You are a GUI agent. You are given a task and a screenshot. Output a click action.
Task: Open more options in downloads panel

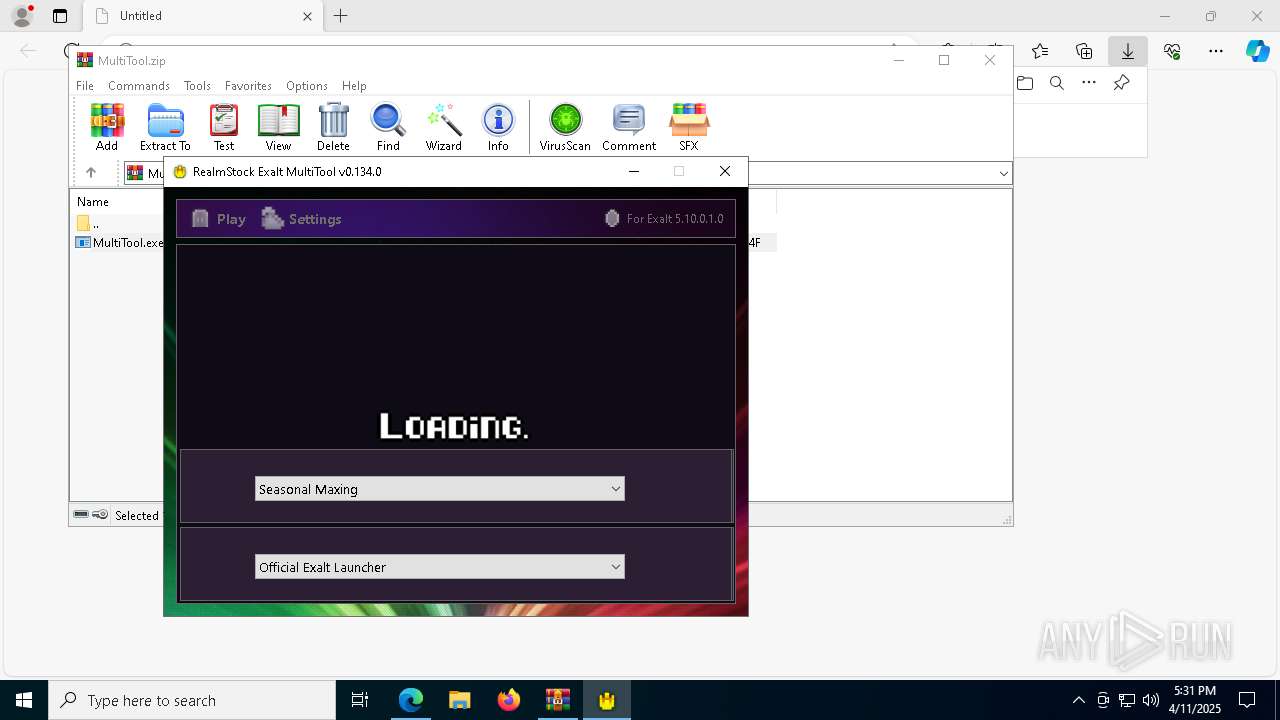tap(1089, 83)
